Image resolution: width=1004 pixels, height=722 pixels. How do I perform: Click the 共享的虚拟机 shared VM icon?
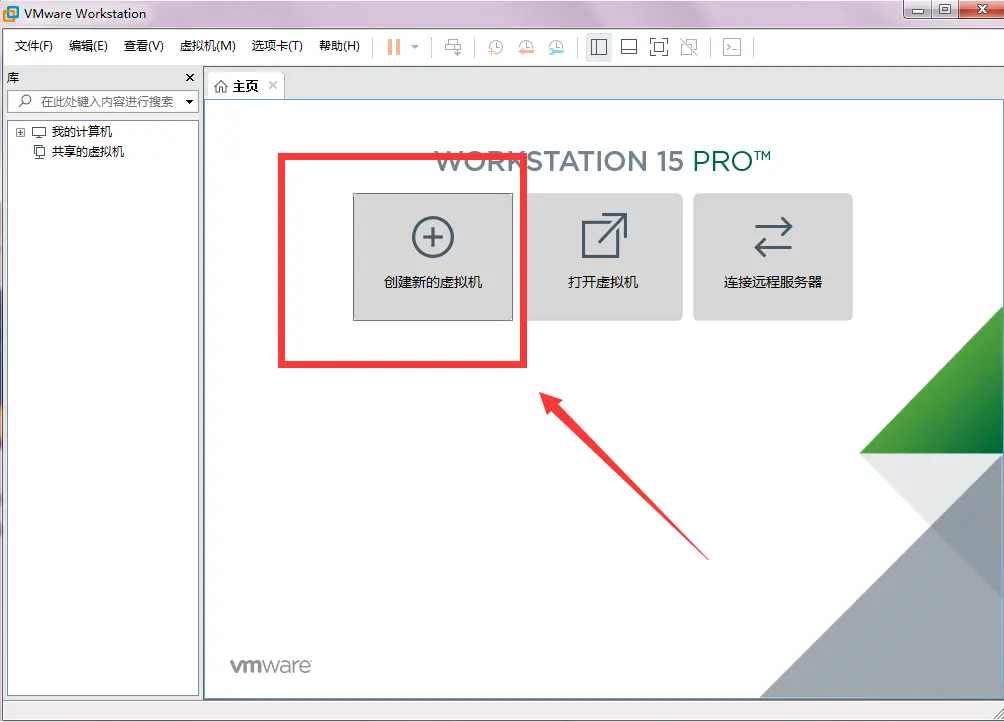click(39, 152)
